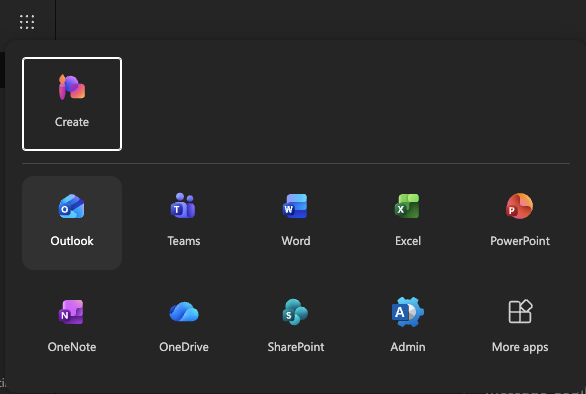Launch the SharePoint app
586x394 pixels.
(296, 329)
